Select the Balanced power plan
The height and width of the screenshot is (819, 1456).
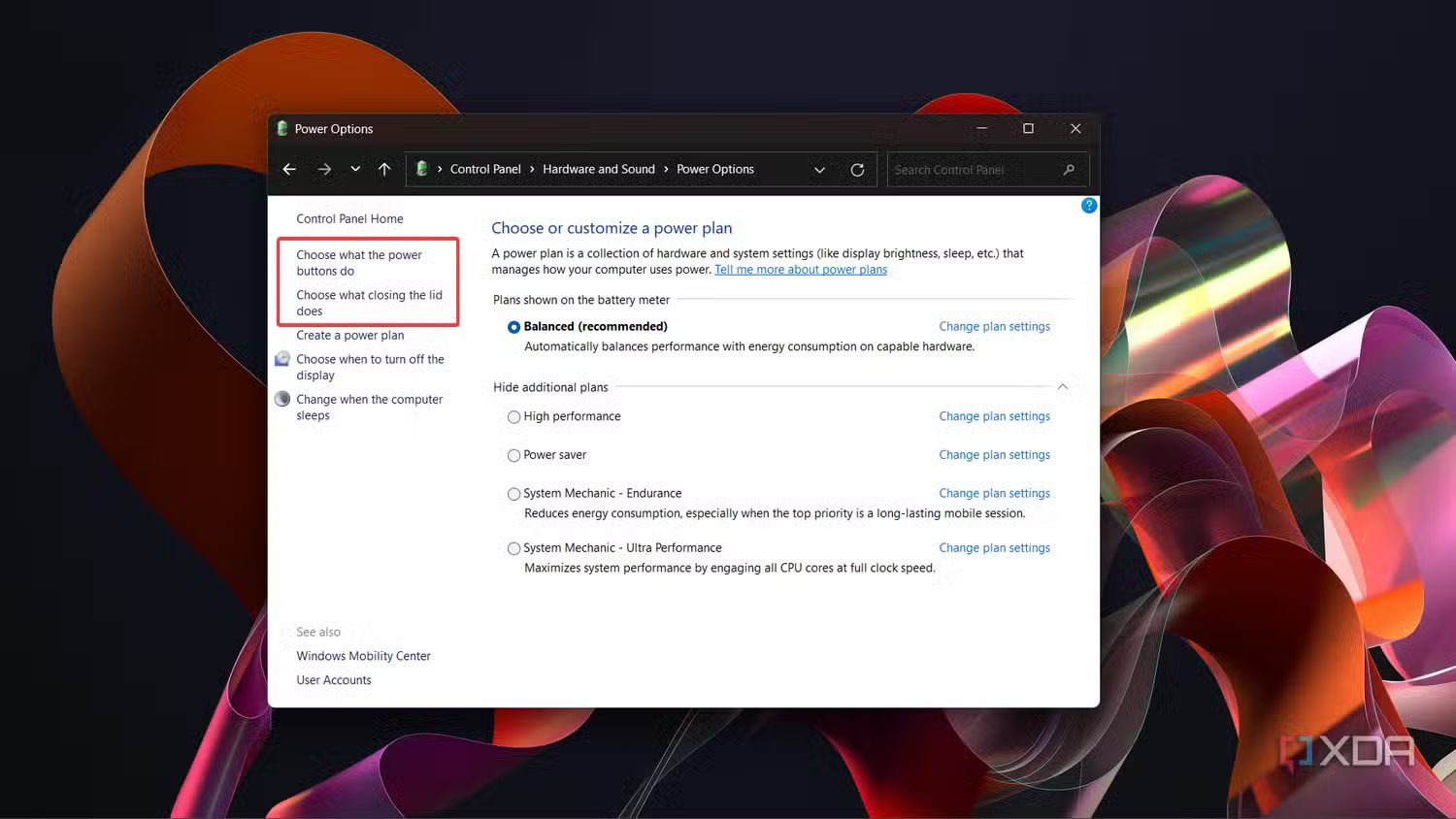click(513, 327)
